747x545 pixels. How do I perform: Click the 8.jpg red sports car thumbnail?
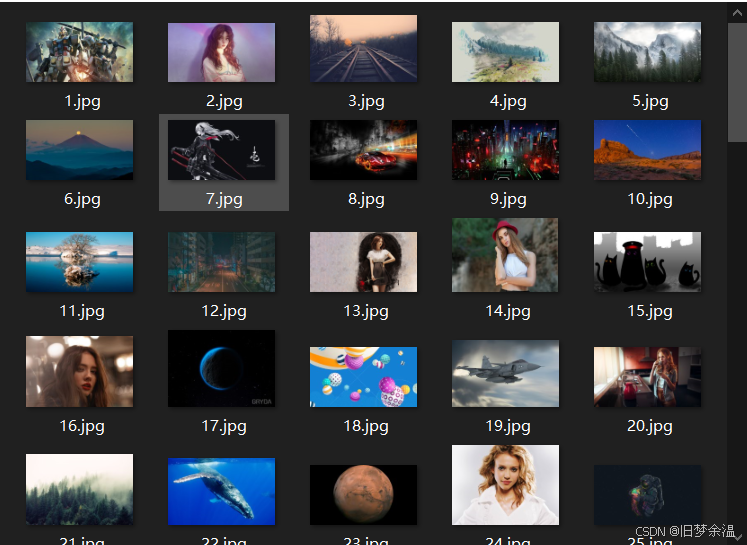[363, 150]
